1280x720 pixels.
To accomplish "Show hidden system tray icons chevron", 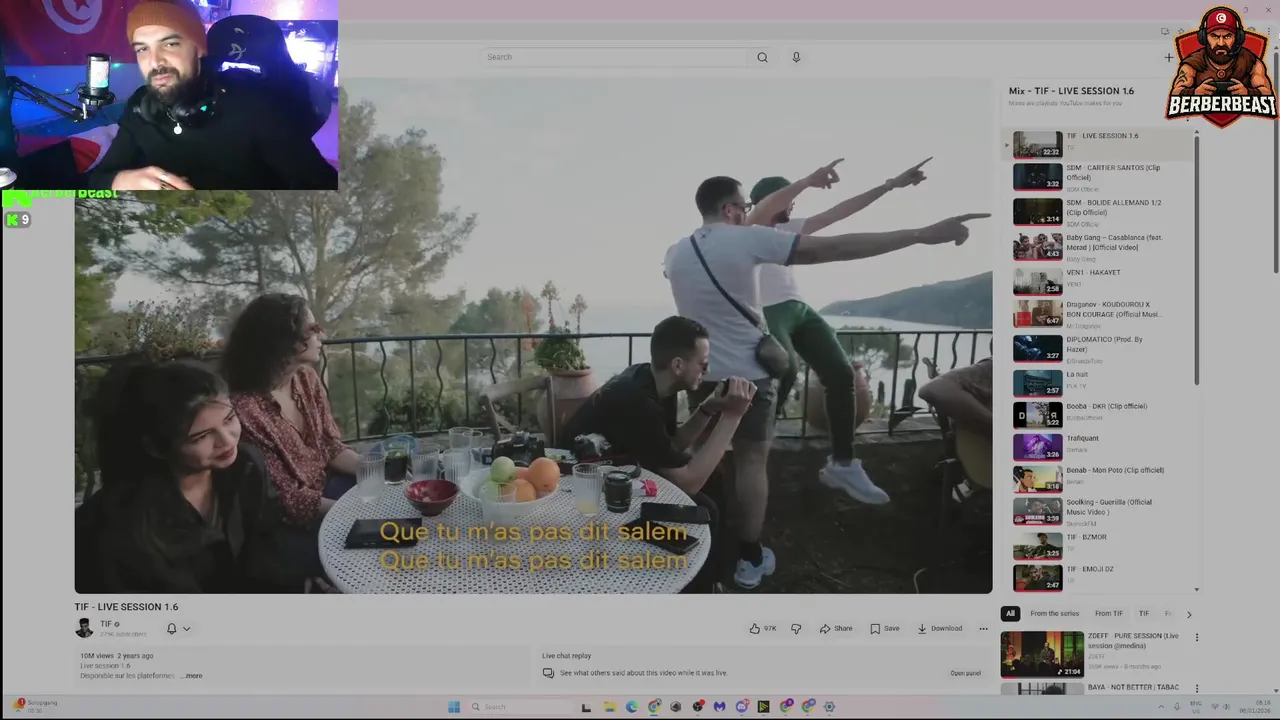I will [x=1161, y=706].
